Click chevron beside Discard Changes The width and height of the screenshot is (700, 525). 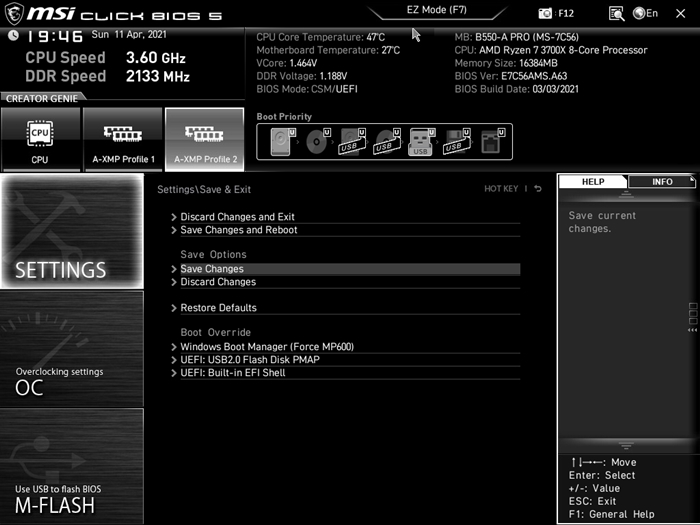pos(174,282)
